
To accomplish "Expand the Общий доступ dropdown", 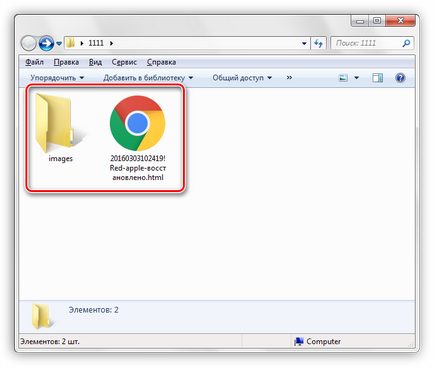I will (x=242, y=78).
